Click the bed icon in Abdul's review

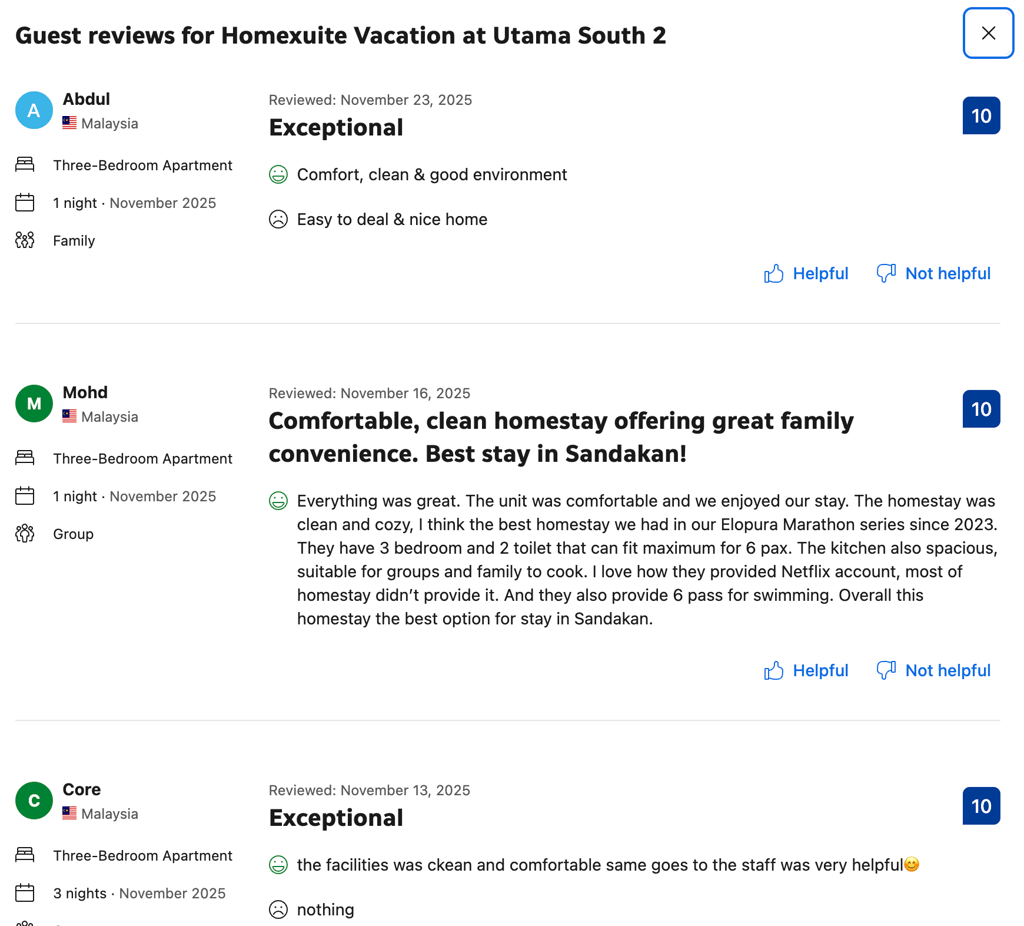25,165
